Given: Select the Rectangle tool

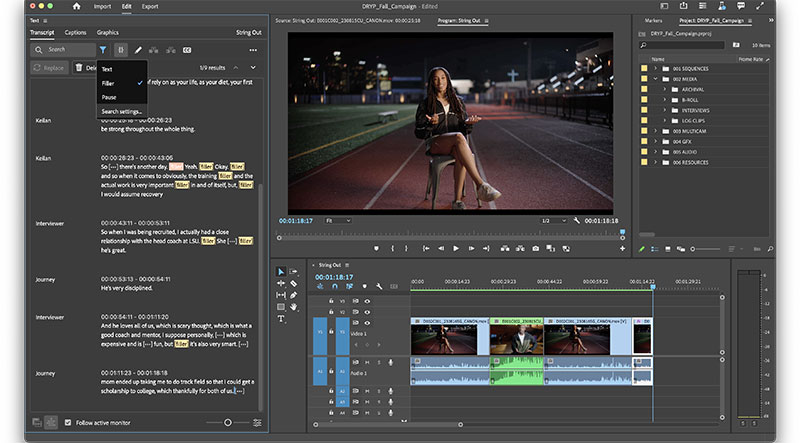Looking at the screenshot, I should 281,307.
